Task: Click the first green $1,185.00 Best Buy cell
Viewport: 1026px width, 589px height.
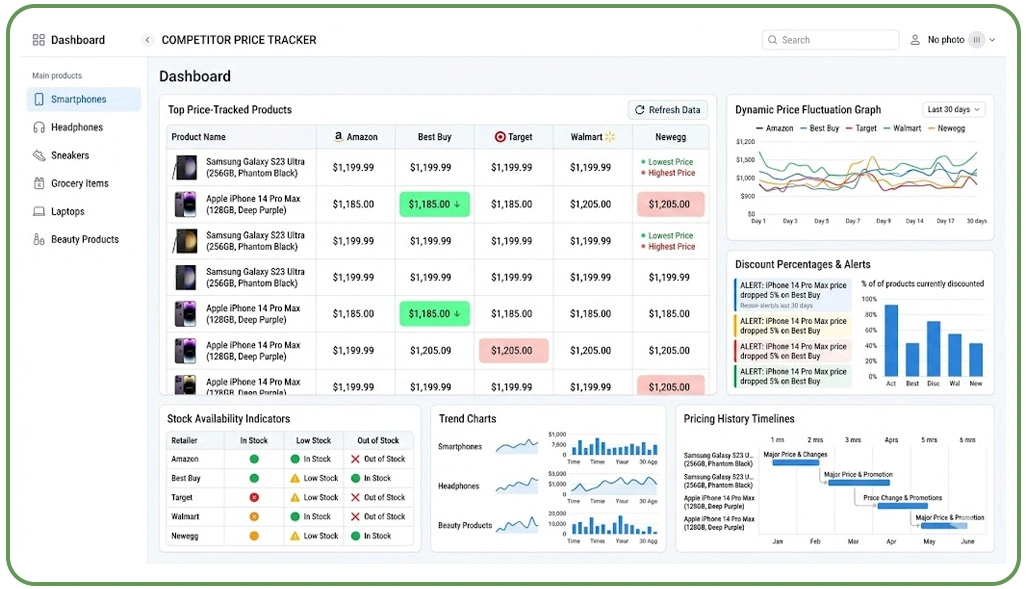Action: tap(434, 204)
